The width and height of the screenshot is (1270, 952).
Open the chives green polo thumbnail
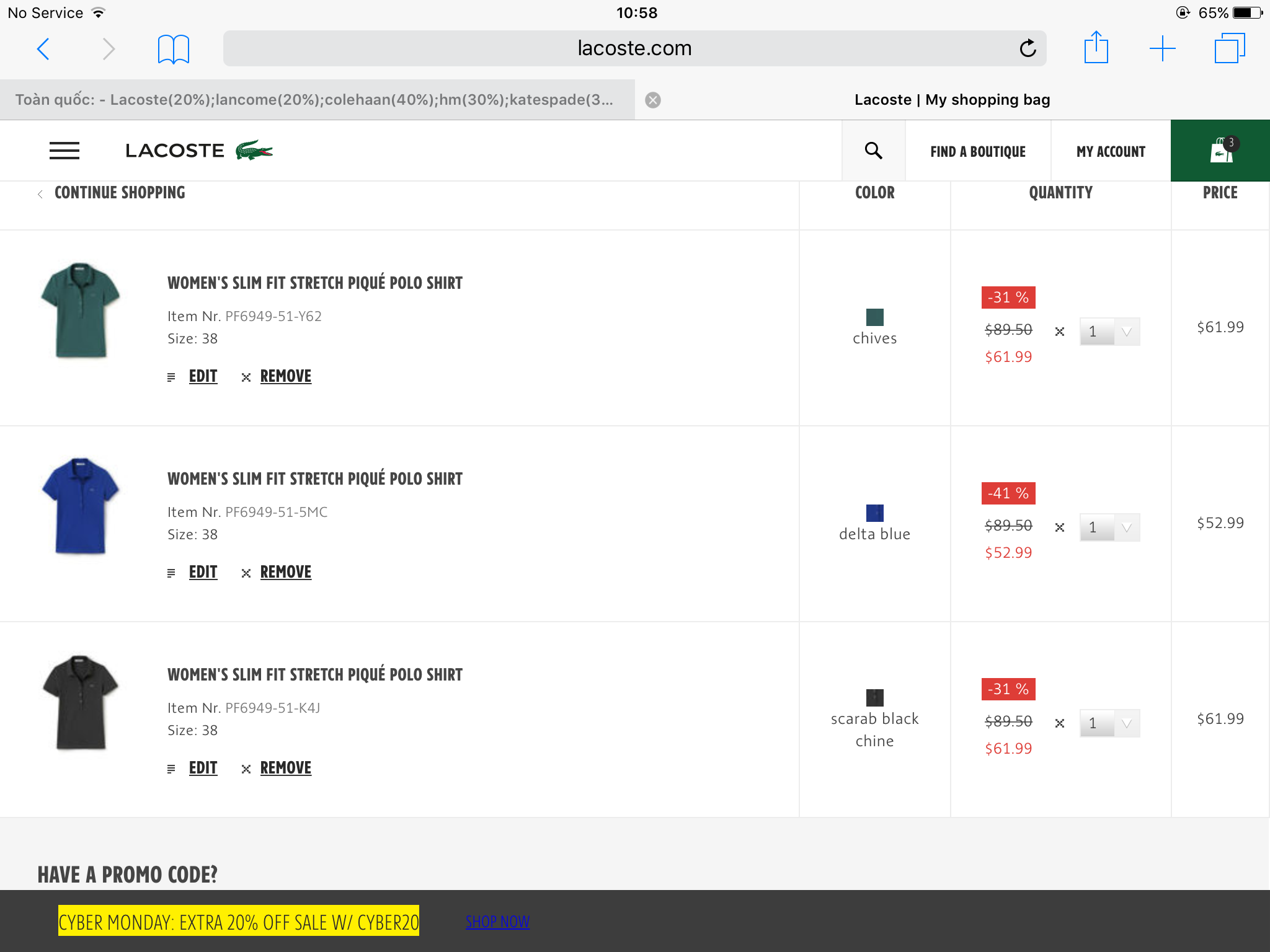tap(81, 310)
